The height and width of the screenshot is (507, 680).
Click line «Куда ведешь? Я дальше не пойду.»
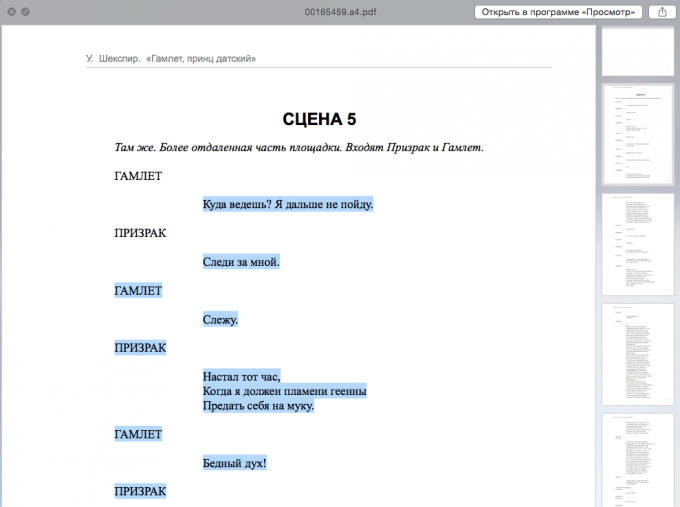[x=288, y=204]
